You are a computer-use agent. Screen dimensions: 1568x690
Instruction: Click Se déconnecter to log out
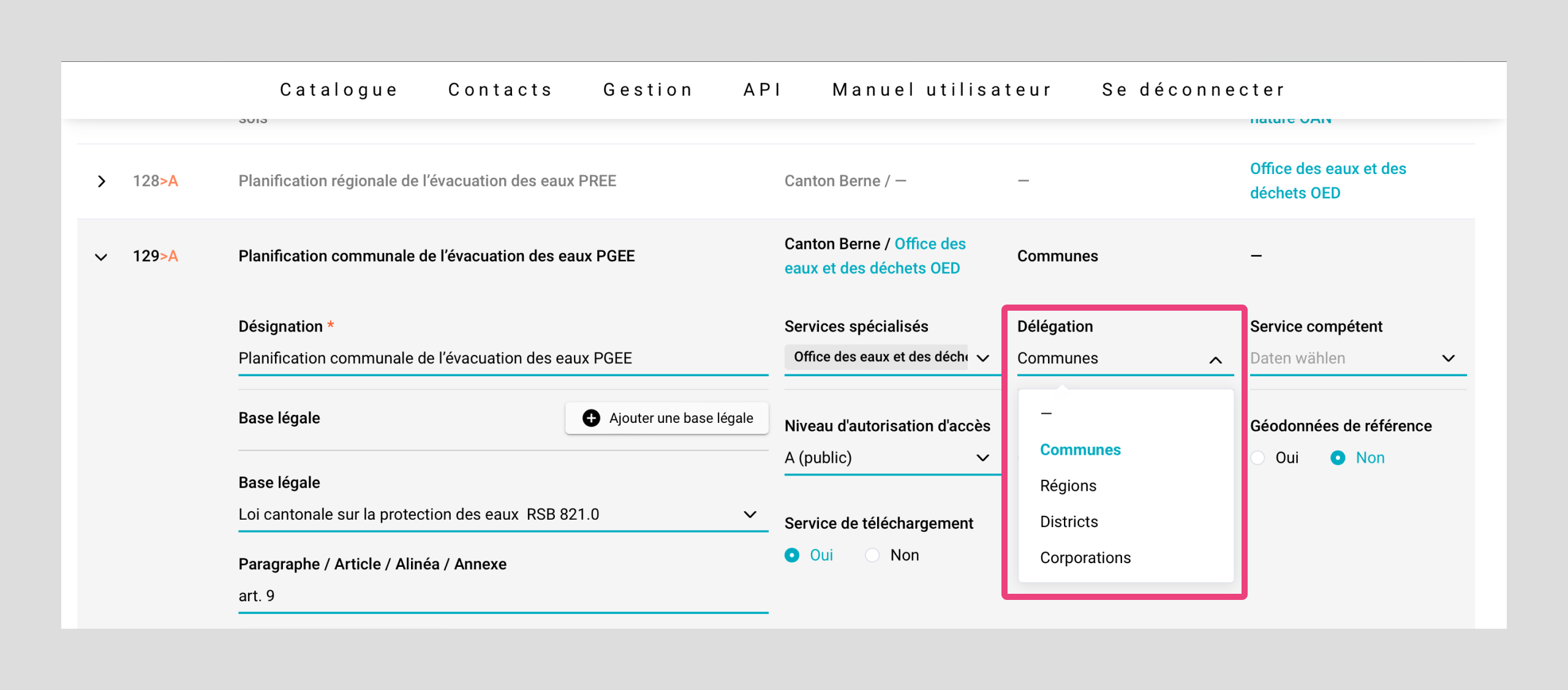click(x=1193, y=90)
